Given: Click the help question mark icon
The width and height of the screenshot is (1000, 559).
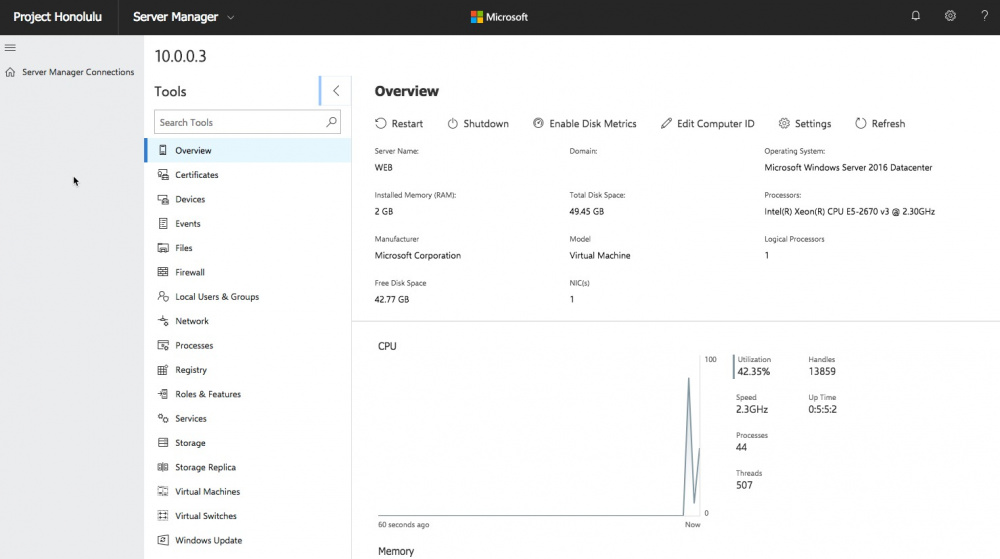Looking at the screenshot, I should tap(984, 17).
